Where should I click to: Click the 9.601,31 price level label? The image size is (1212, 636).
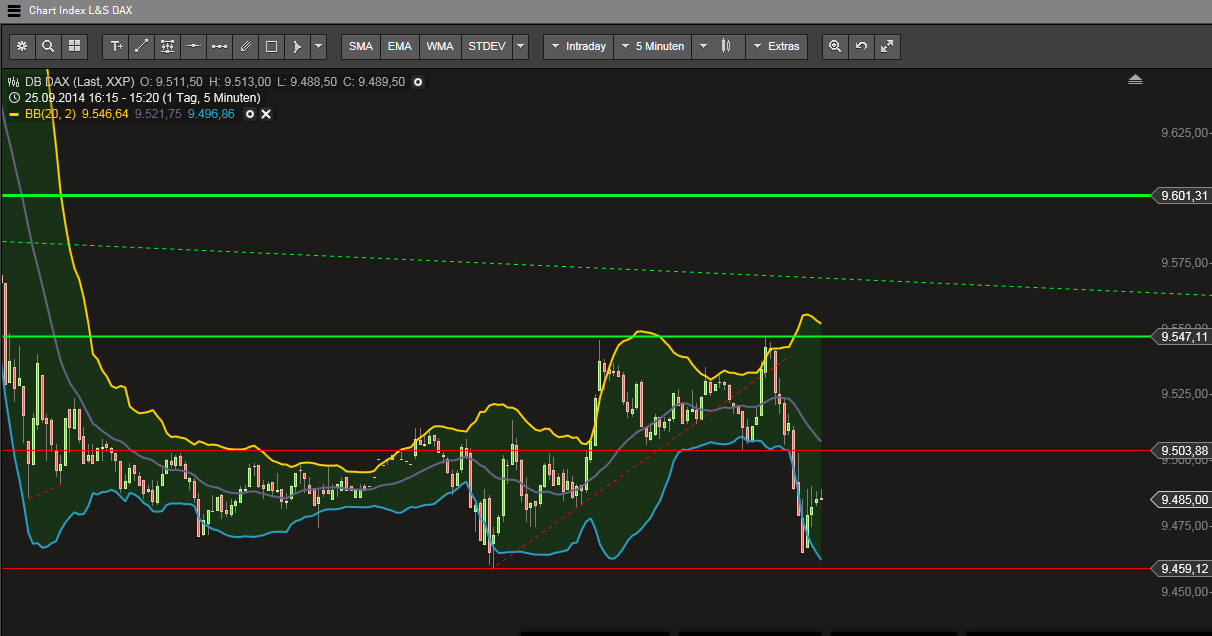point(1181,195)
